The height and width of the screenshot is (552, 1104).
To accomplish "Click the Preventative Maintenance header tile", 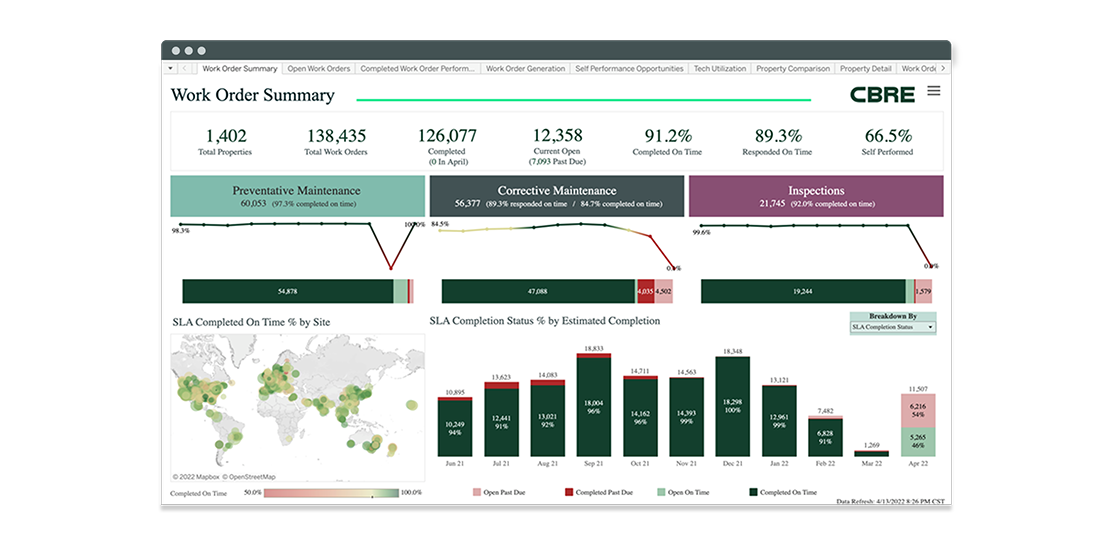I will (x=296, y=196).
